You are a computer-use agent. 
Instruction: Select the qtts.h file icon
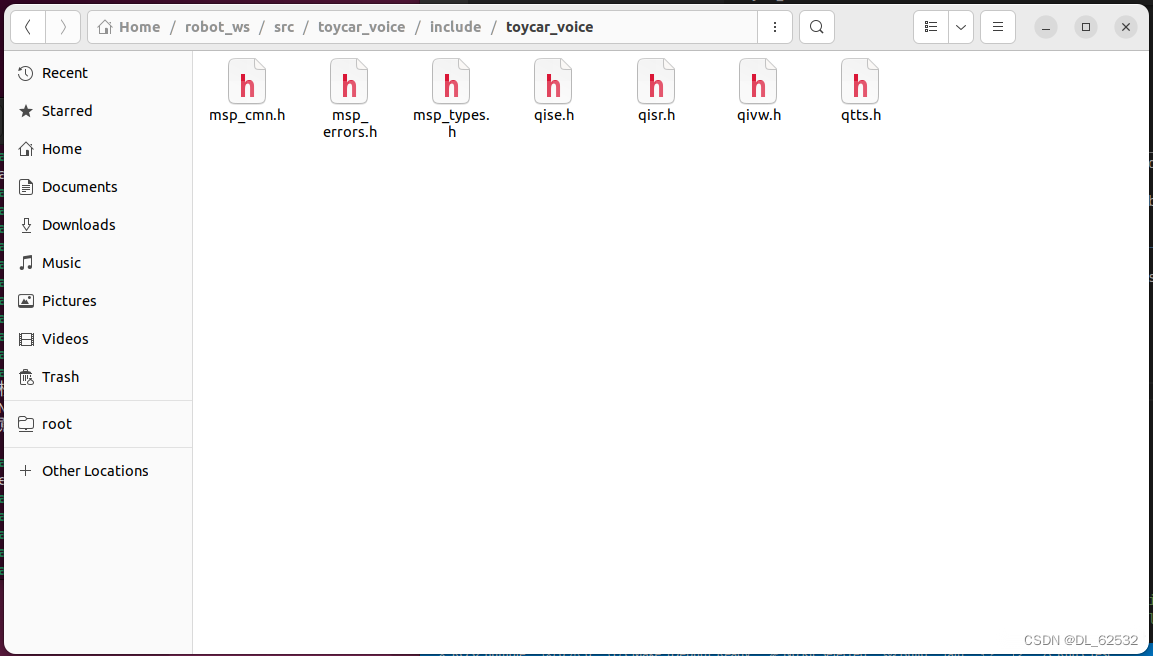[x=860, y=81]
